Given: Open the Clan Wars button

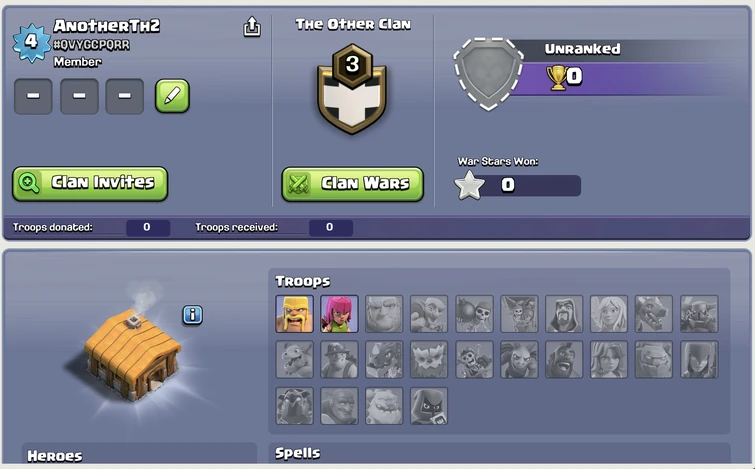Looking at the screenshot, I should point(352,184).
